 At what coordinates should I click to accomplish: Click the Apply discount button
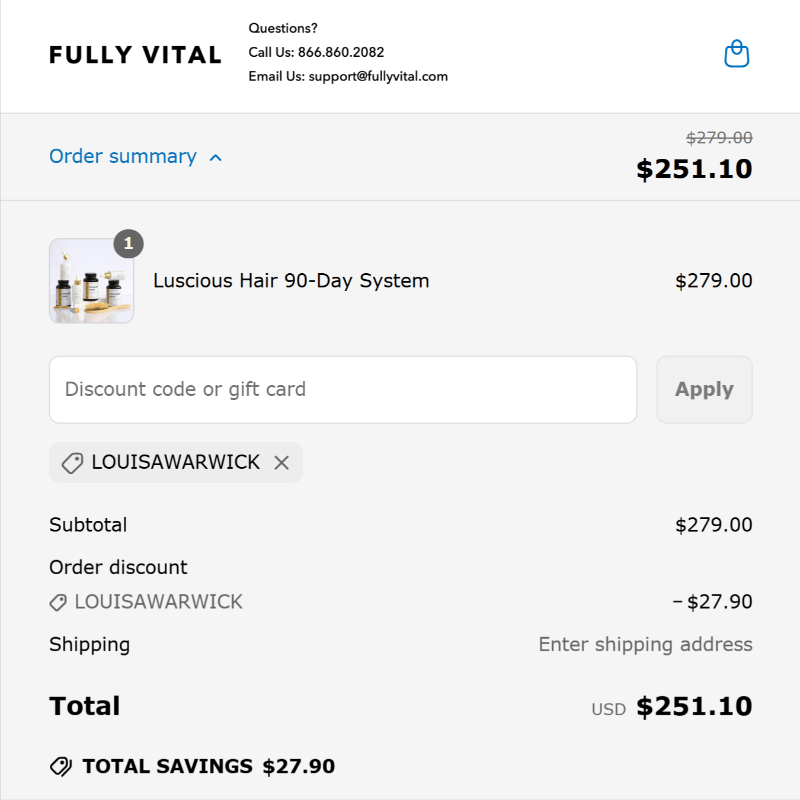[704, 390]
